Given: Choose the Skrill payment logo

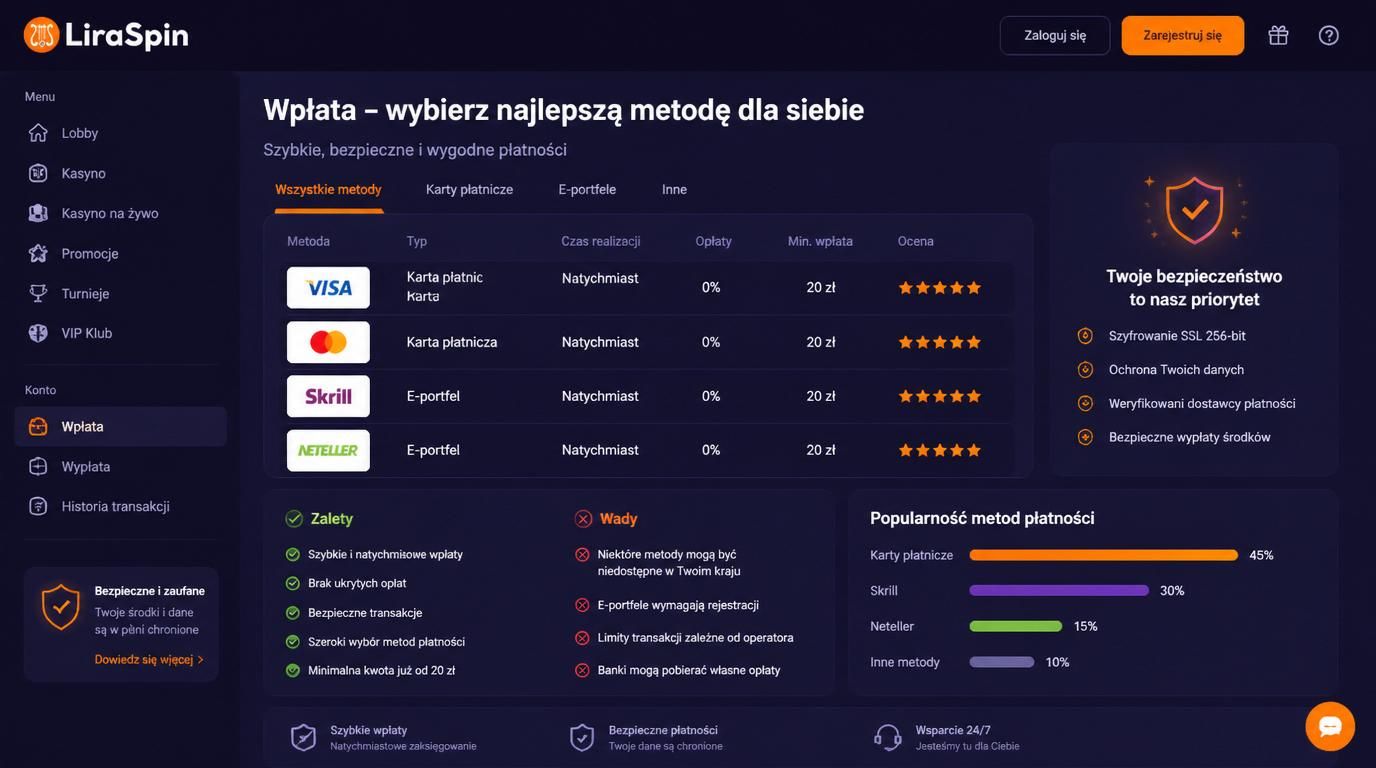Looking at the screenshot, I should (x=328, y=396).
